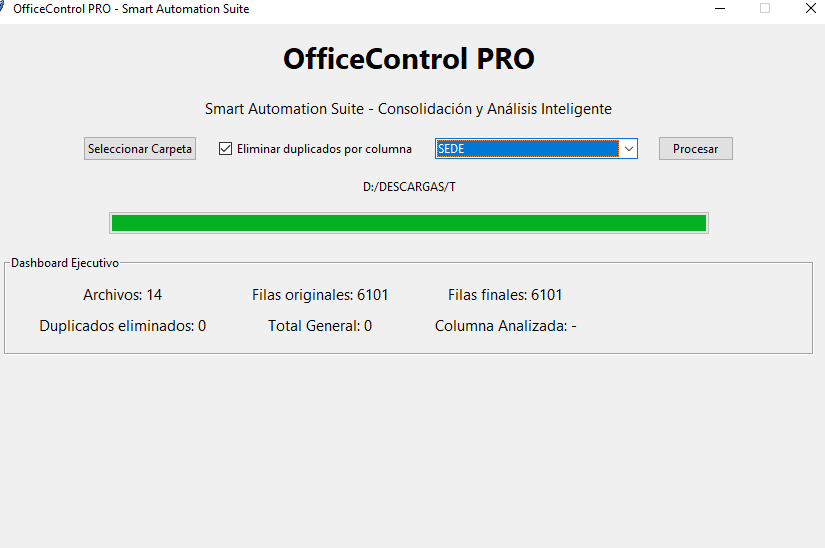Screen dimensions: 825x548
Task: Click the OfficeControl feather icon in title bar
Action: pyautogui.click(x=3, y=9)
